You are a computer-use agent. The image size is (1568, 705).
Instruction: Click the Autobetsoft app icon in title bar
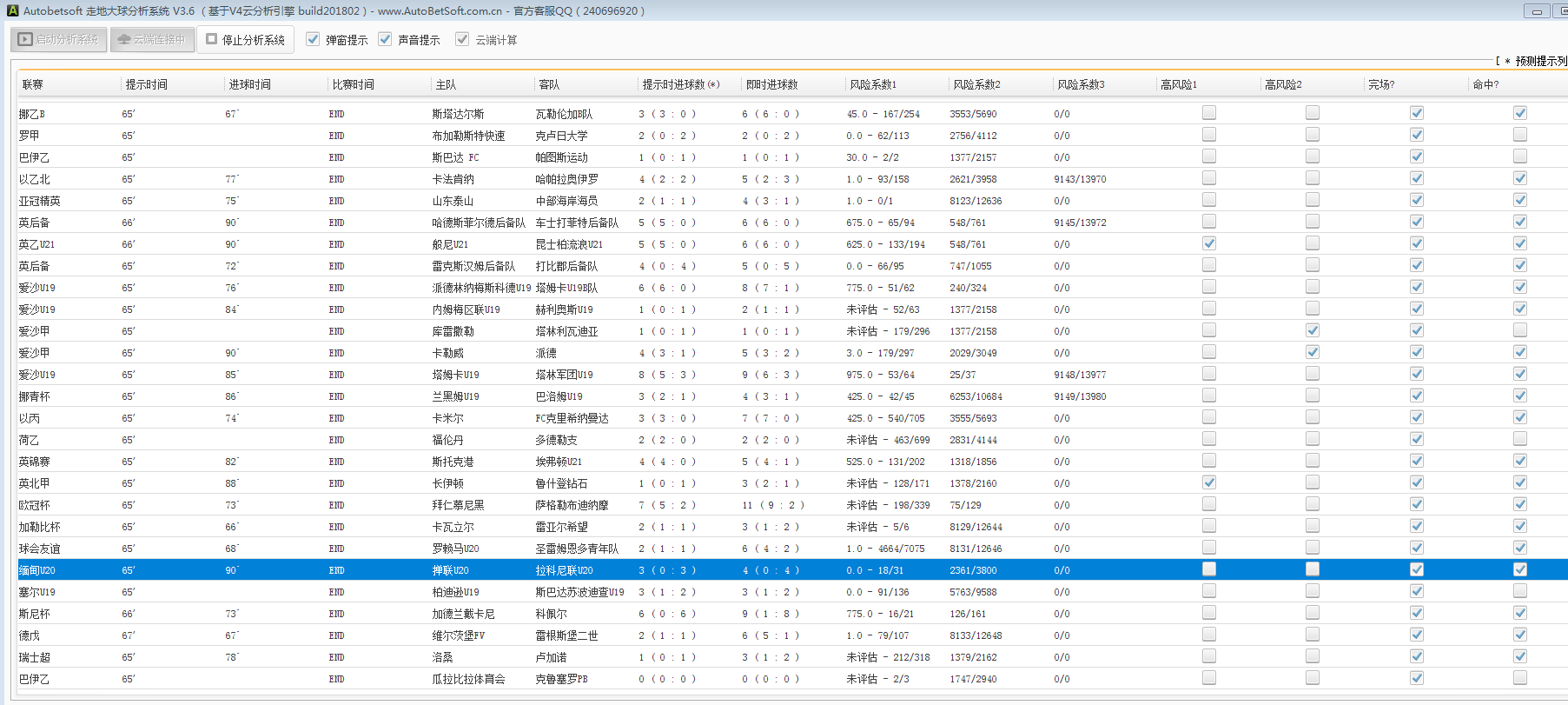(12, 11)
